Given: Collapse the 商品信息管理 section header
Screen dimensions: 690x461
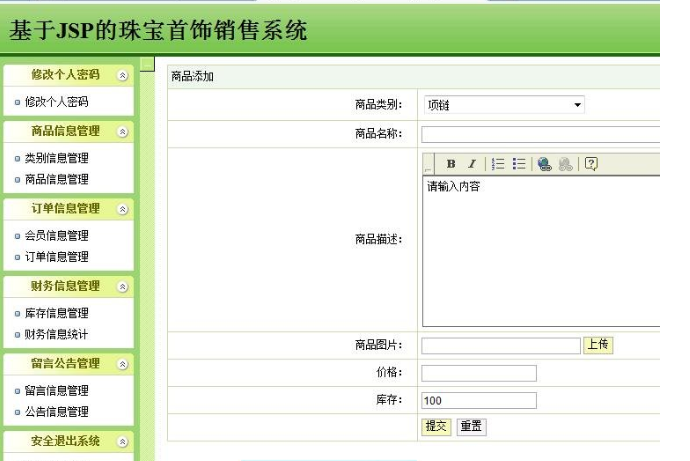Looking at the screenshot, I should click(123, 132).
